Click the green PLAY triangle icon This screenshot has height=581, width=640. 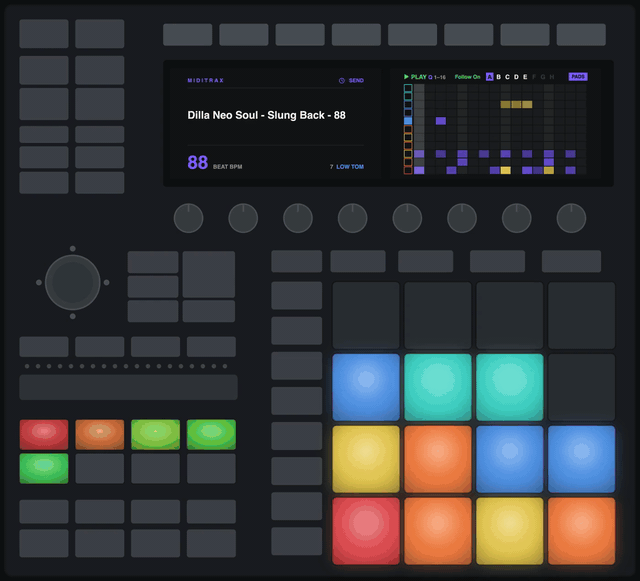[x=406, y=77]
